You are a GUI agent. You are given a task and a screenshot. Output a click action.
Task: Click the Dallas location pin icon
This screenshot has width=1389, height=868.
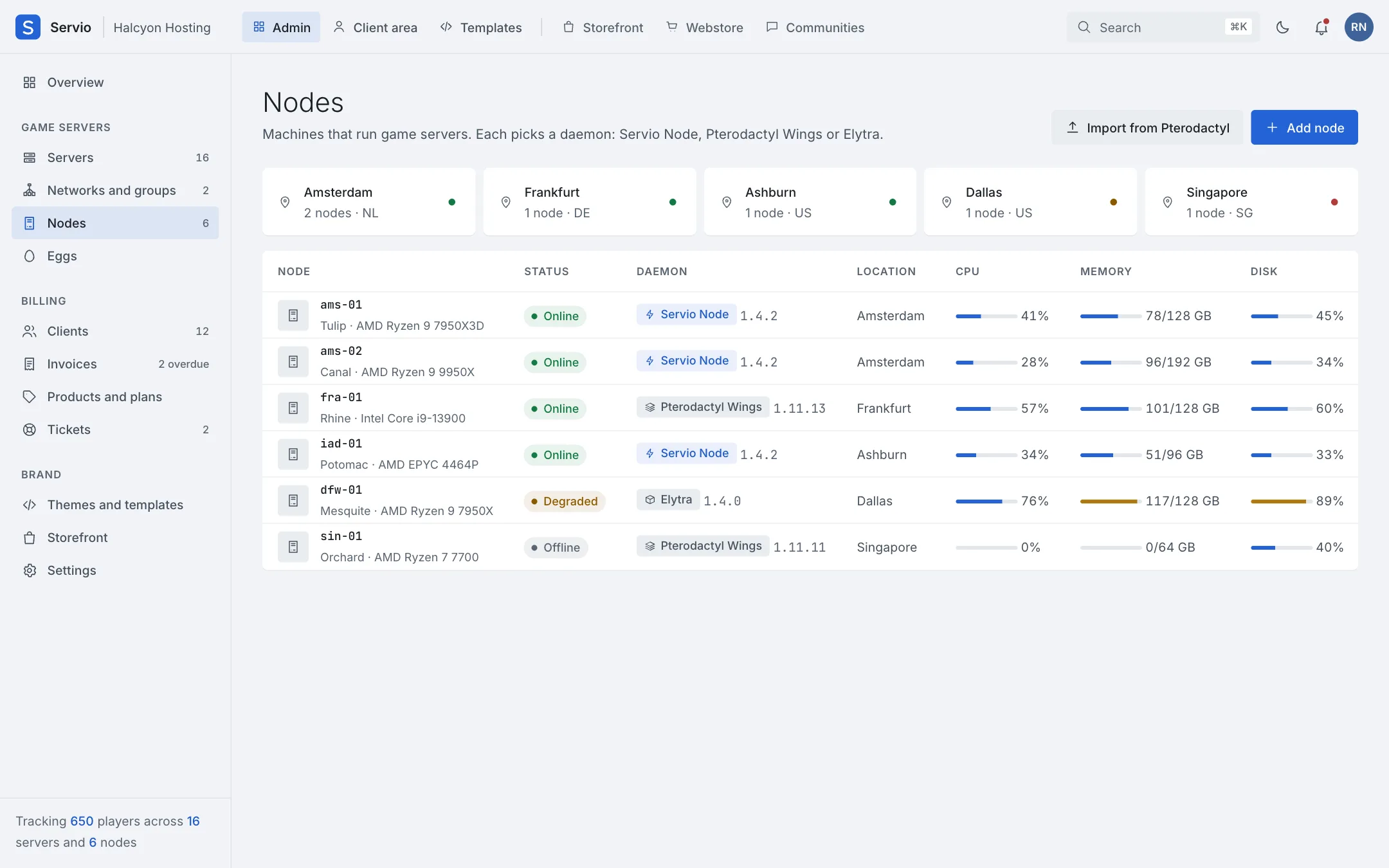947,202
